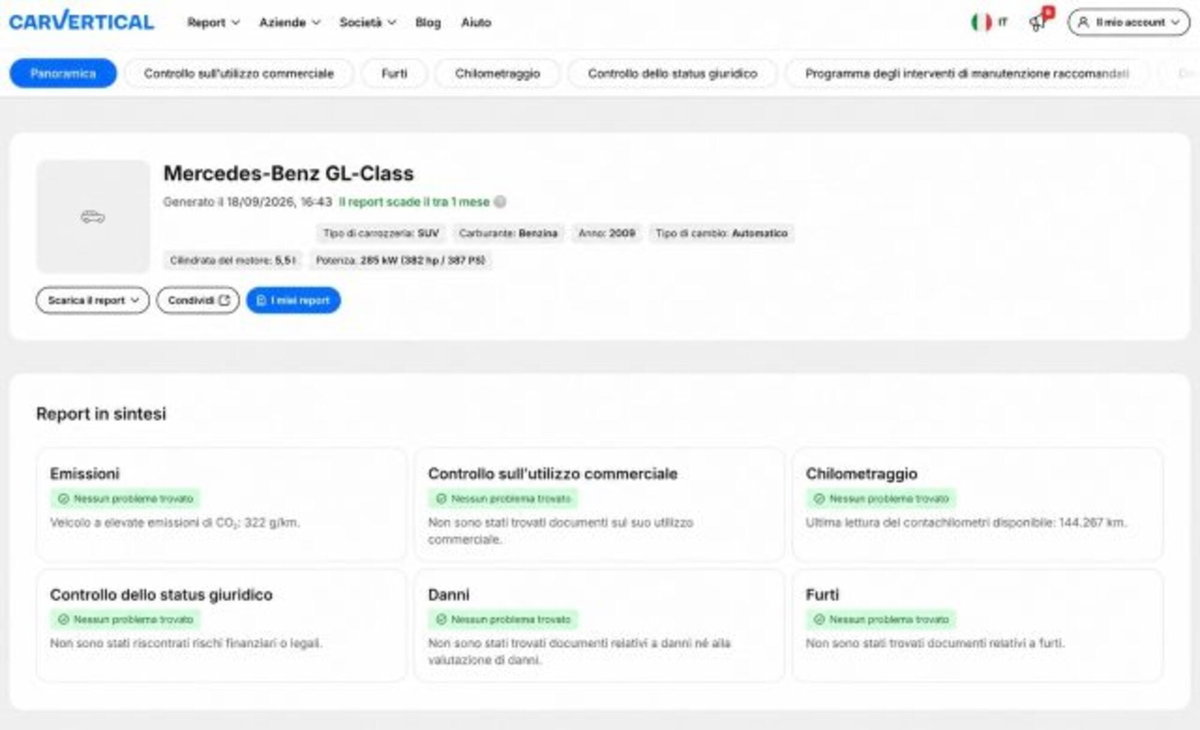Expand the Scarica il report dropdown
Image resolution: width=1200 pixels, height=730 pixels.
92,300
